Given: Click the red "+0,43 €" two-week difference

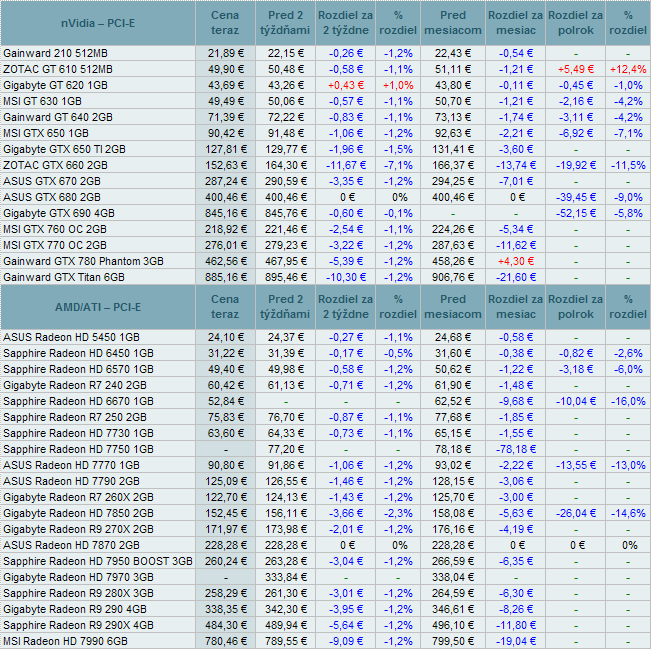Looking at the screenshot, I should coord(346,86).
